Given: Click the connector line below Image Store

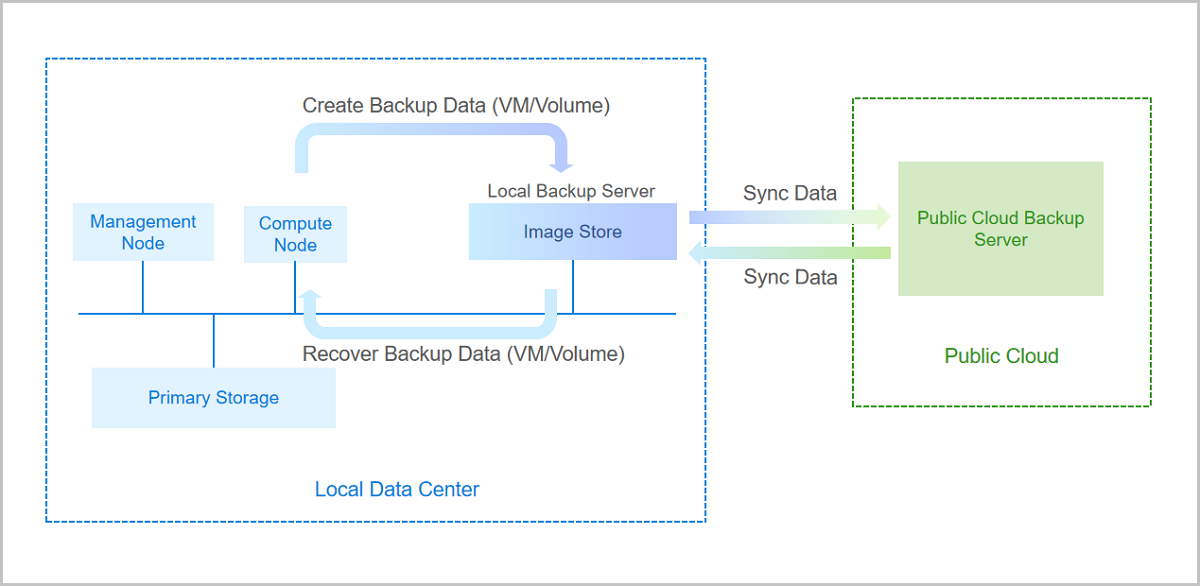Looking at the screenshot, I should coord(572,287).
